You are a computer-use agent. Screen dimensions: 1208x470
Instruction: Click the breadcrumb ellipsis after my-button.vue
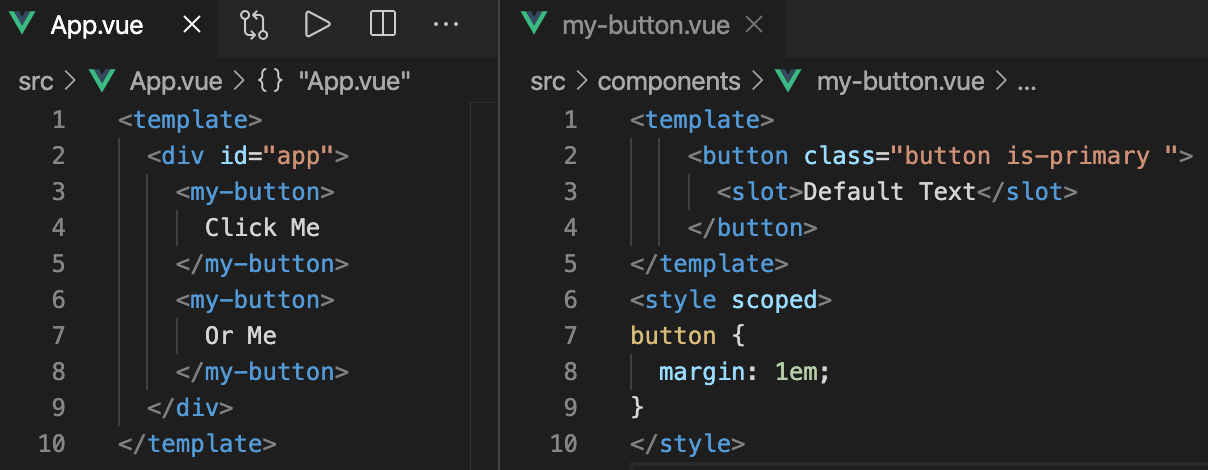coord(1026,85)
